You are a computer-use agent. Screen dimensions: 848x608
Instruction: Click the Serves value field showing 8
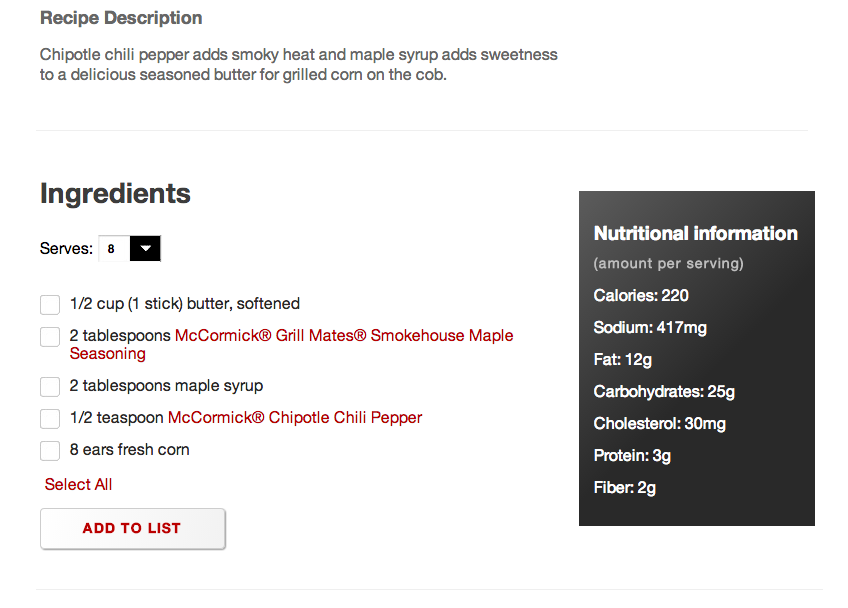tap(114, 248)
